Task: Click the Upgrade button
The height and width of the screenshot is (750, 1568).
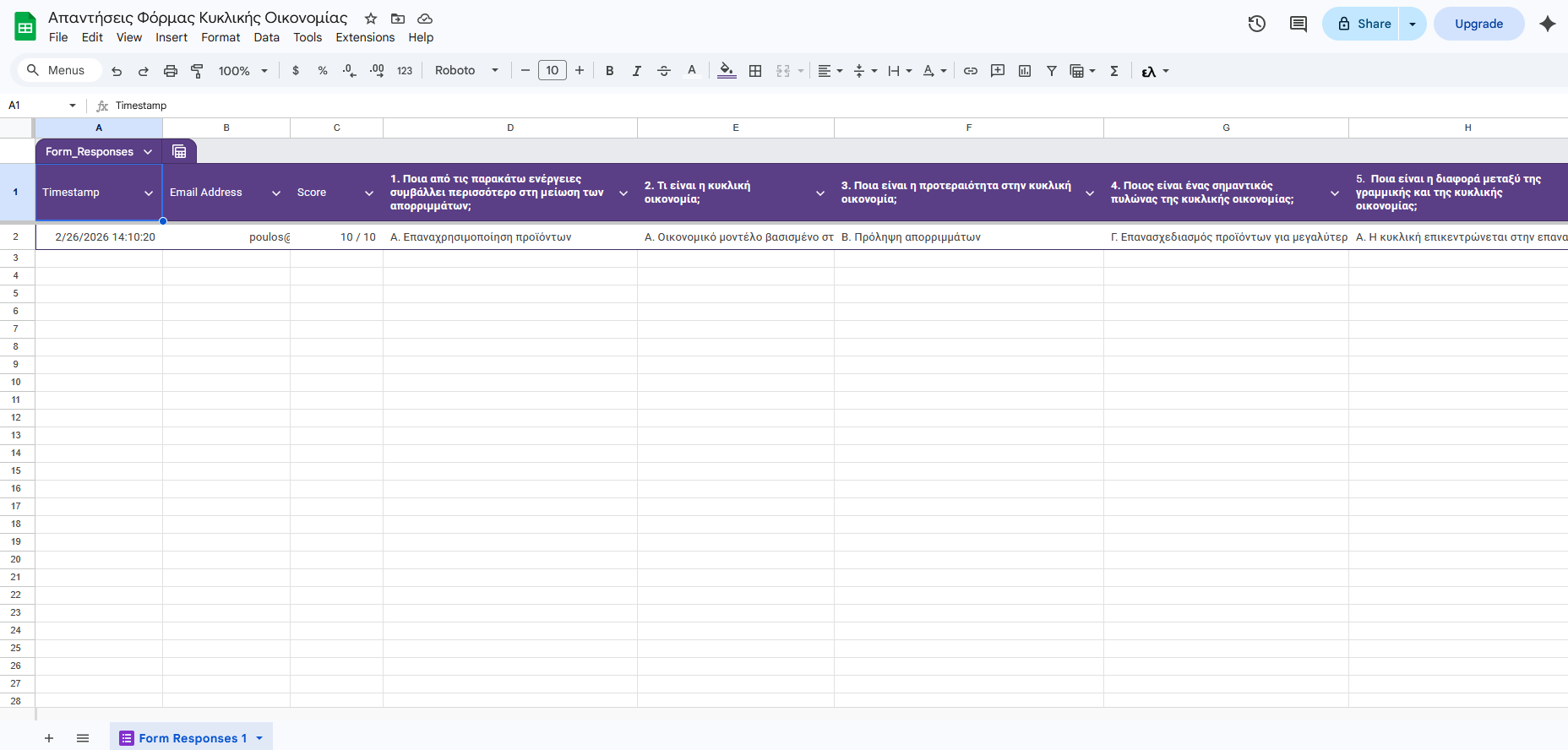Action: click(1478, 24)
